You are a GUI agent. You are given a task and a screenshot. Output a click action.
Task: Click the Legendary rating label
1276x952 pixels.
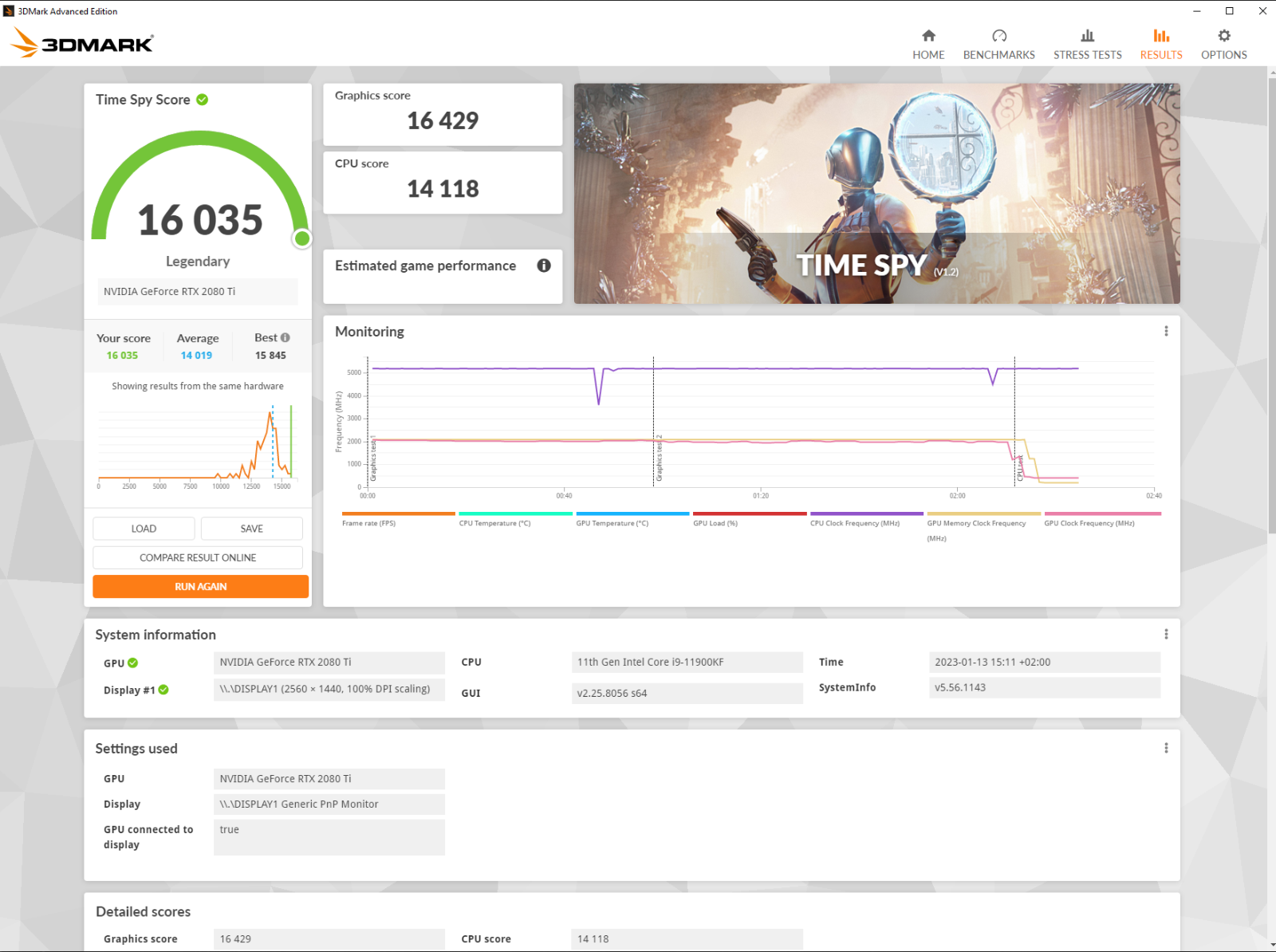coord(198,261)
